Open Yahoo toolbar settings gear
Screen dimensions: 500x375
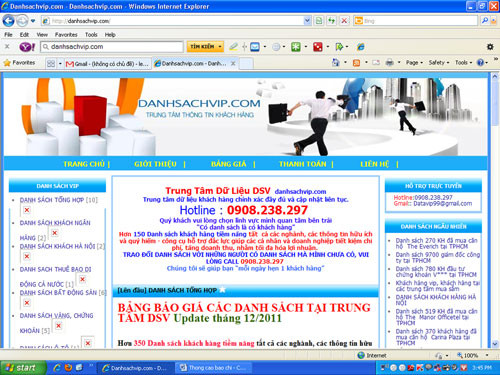pos(490,47)
